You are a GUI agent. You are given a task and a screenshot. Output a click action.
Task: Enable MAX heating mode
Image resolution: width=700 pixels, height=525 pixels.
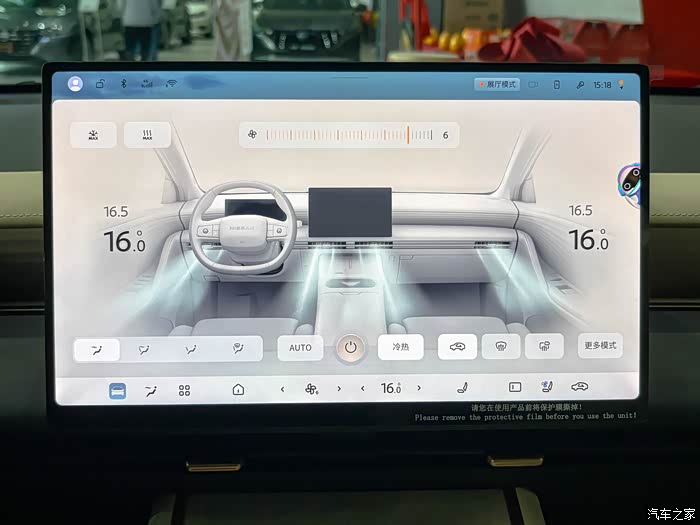(x=147, y=135)
